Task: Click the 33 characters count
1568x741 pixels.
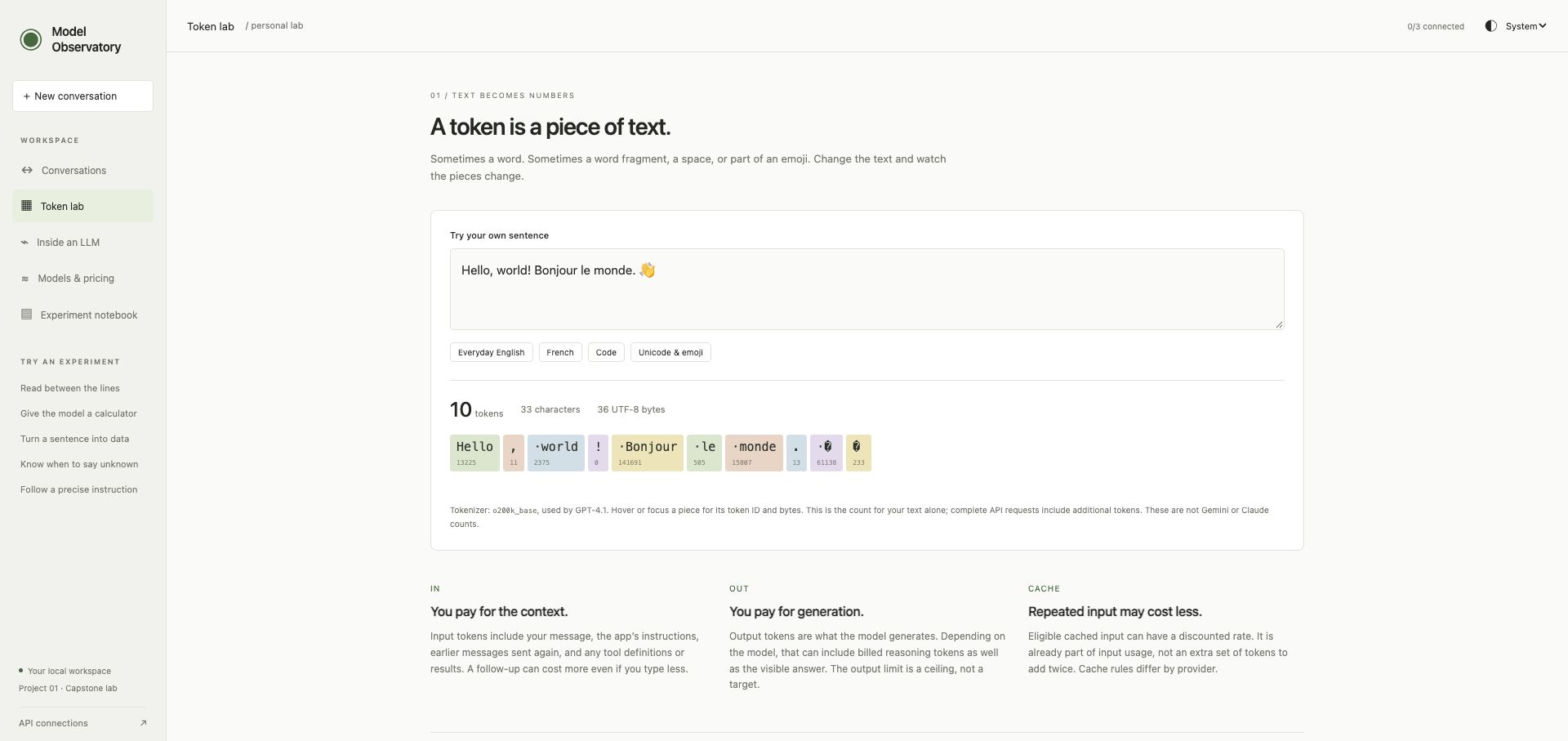Action: pos(550,409)
